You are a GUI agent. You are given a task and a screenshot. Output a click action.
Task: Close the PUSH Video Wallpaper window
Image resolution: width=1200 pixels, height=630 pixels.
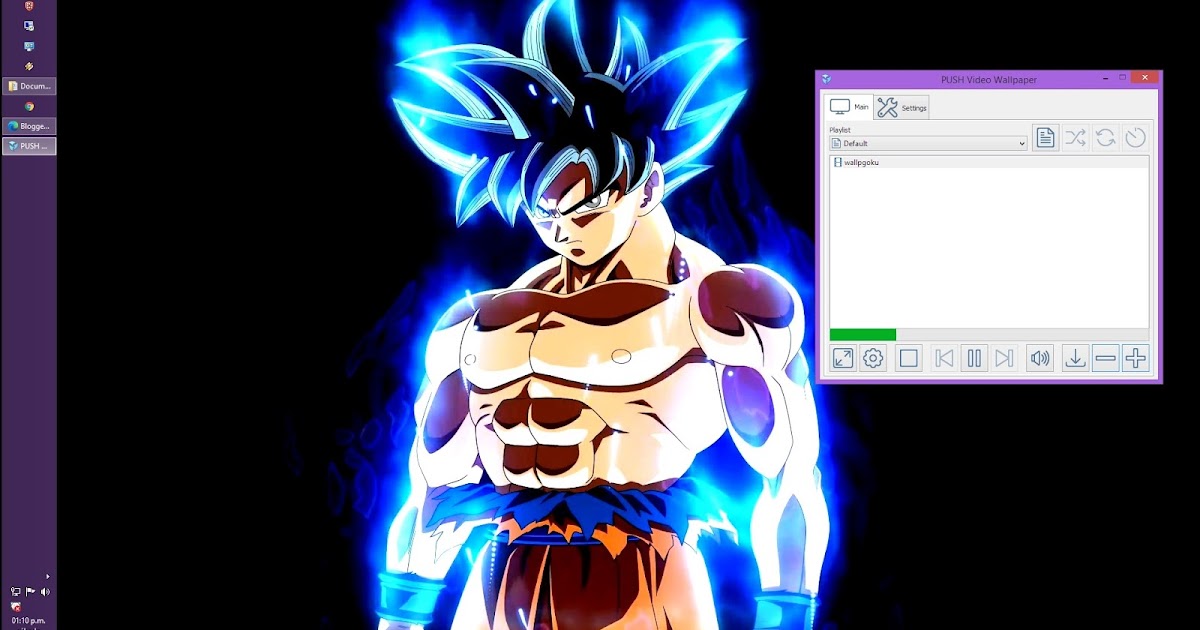1145,78
